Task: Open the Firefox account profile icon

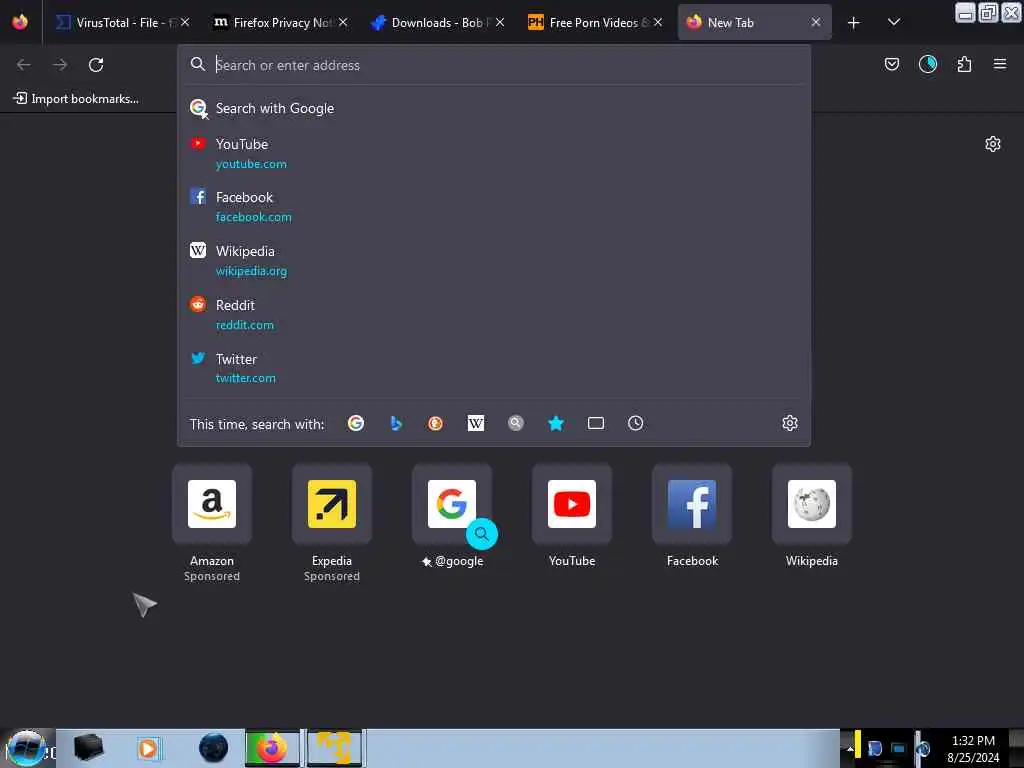Action: [x=927, y=64]
